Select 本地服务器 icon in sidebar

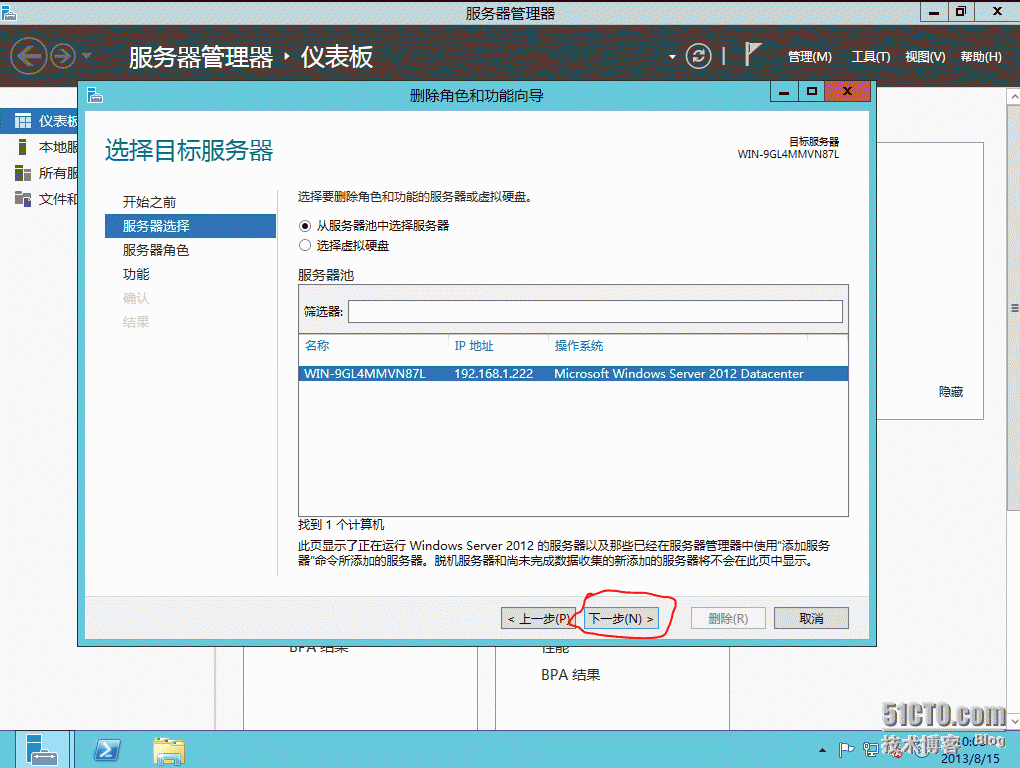[23, 147]
